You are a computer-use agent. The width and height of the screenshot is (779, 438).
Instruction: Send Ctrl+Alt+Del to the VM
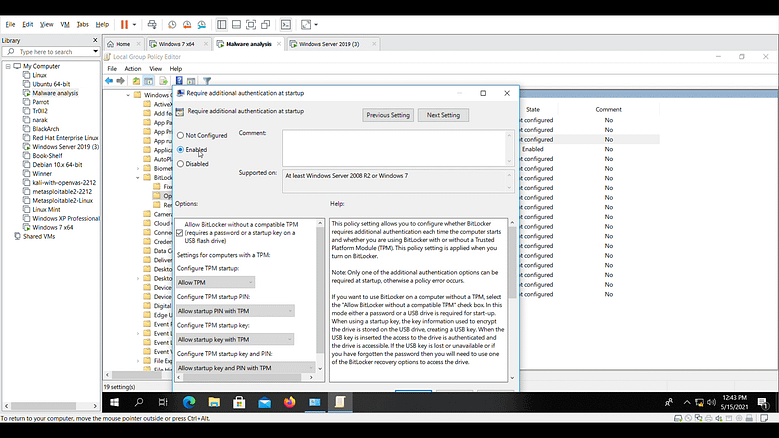[152, 24]
